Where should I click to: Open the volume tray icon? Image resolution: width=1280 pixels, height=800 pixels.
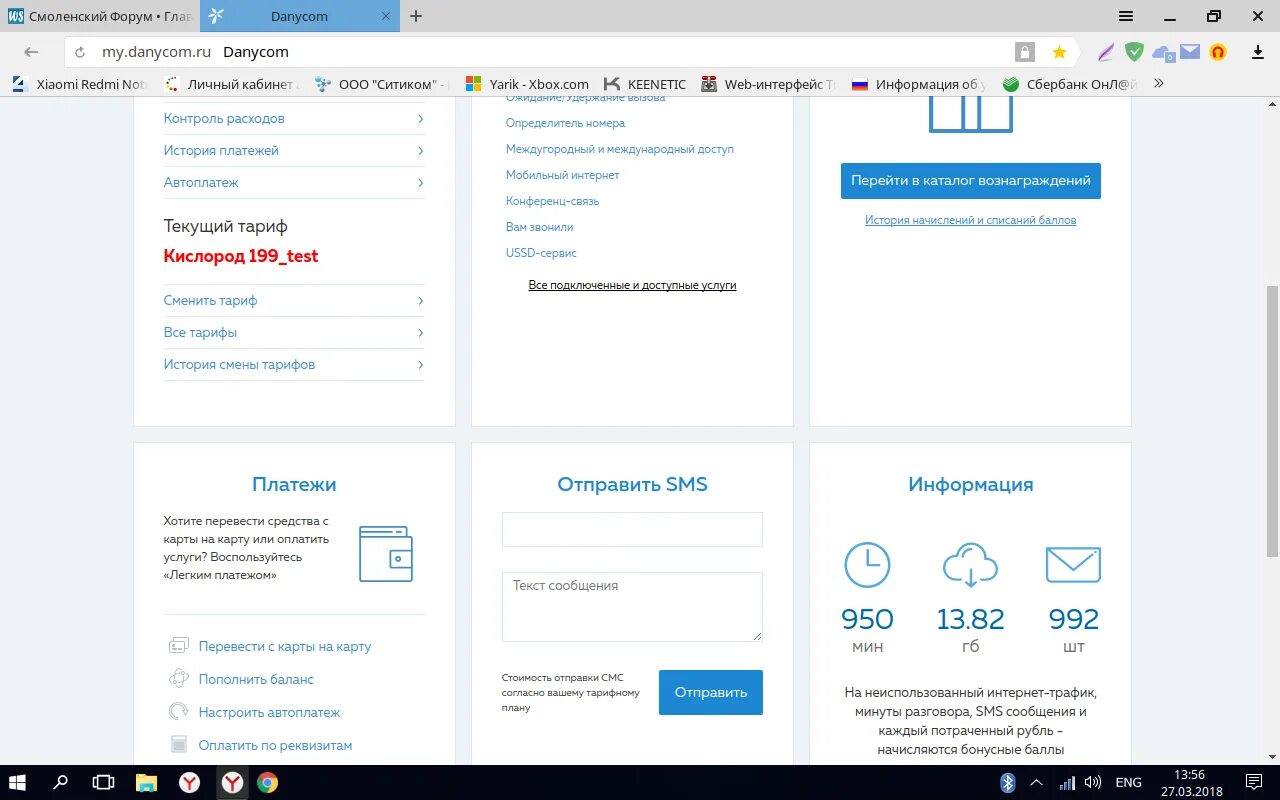tap(1093, 782)
